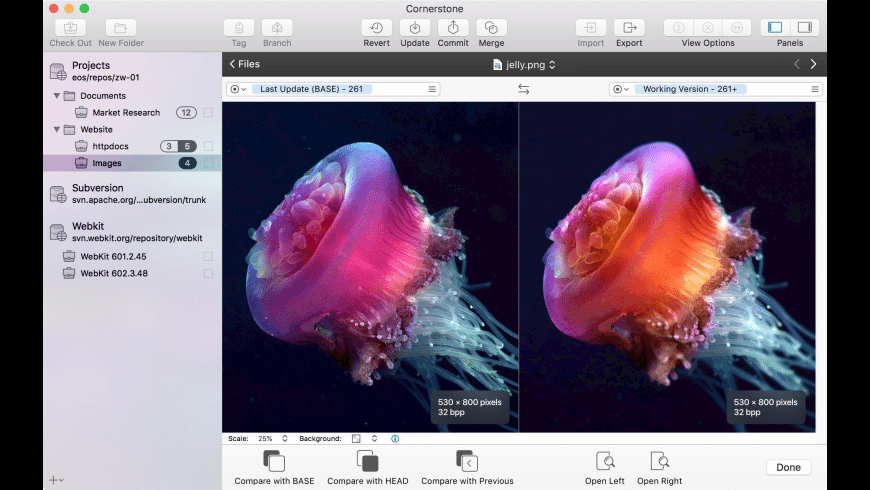Click Compare with Previous

(467, 468)
